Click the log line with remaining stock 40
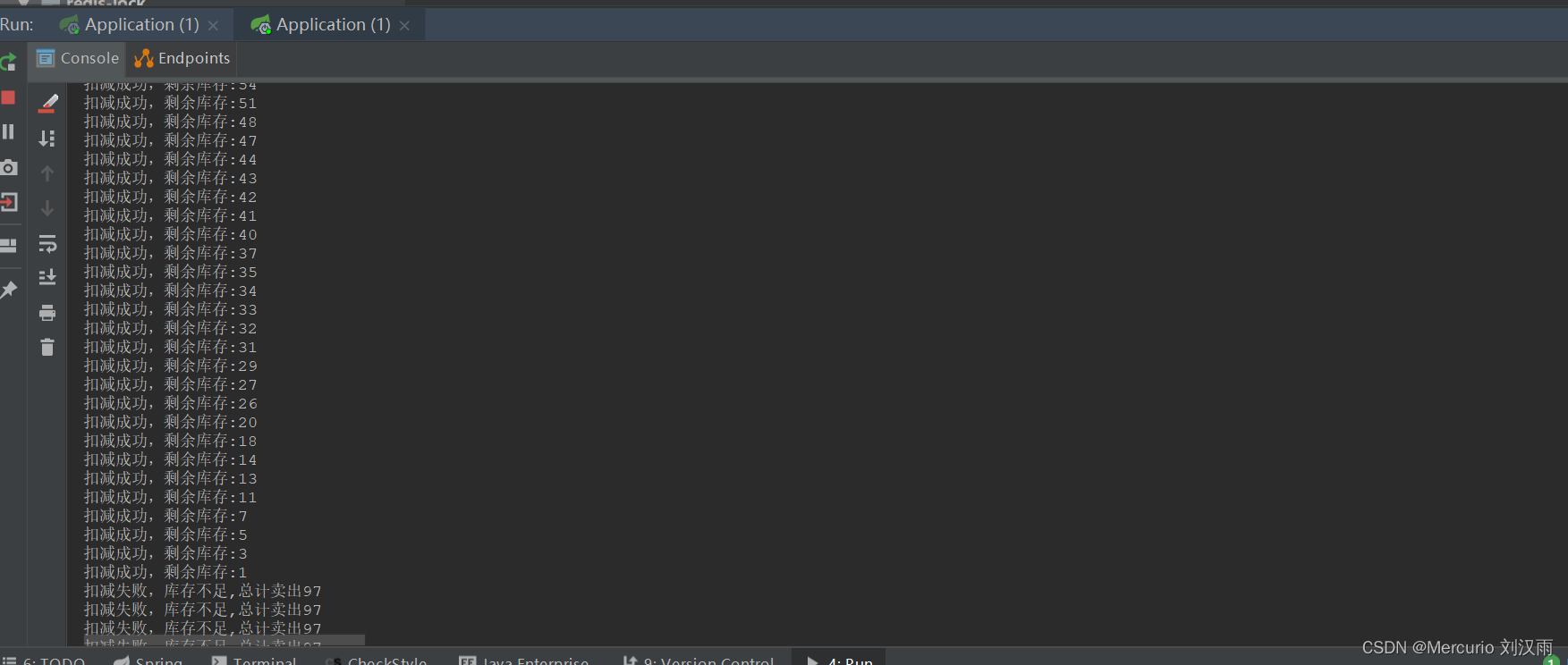The height and width of the screenshot is (665, 1568). [171, 235]
